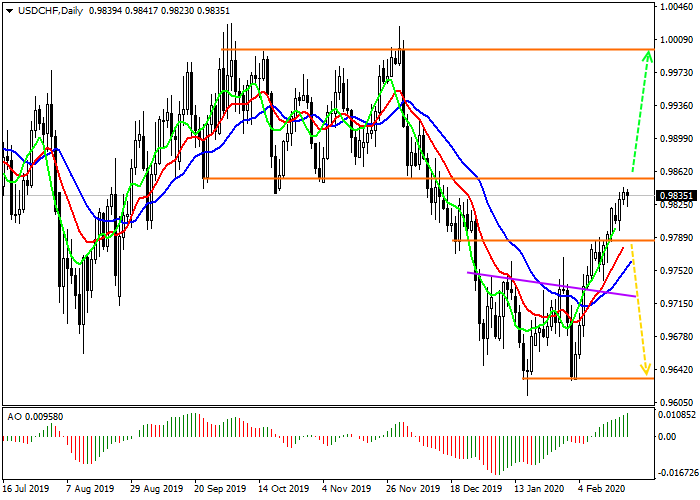This screenshot has width=700, height=500.
Task: Click the 0.99360 price axis label
Action: coord(677,106)
